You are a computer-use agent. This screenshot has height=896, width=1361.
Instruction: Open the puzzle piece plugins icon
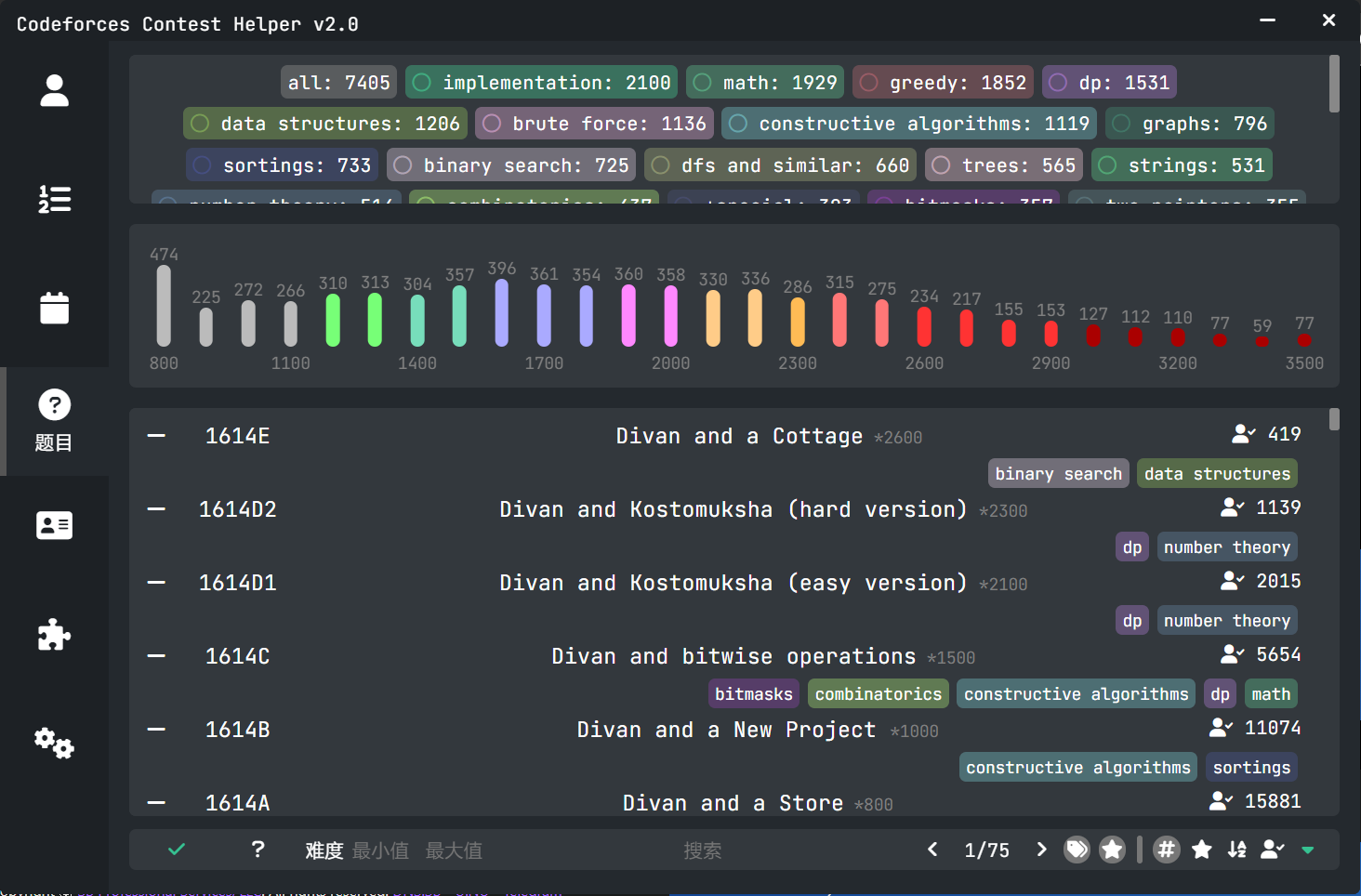pyautogui.click(x=54, y=634)
